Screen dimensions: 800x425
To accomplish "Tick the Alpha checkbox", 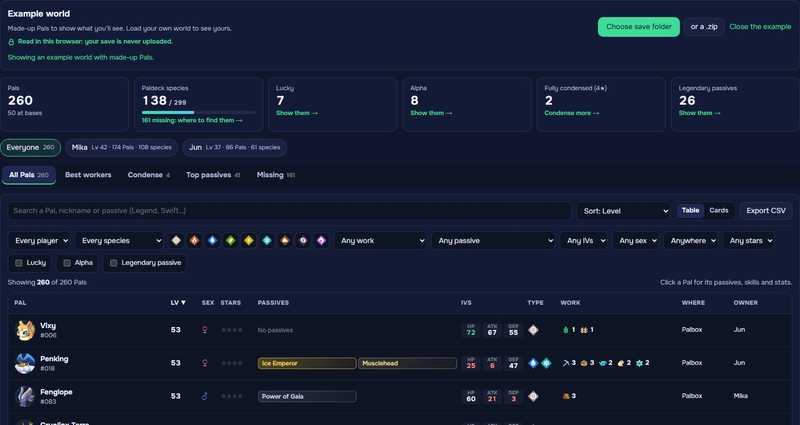I will coord(66,263).
